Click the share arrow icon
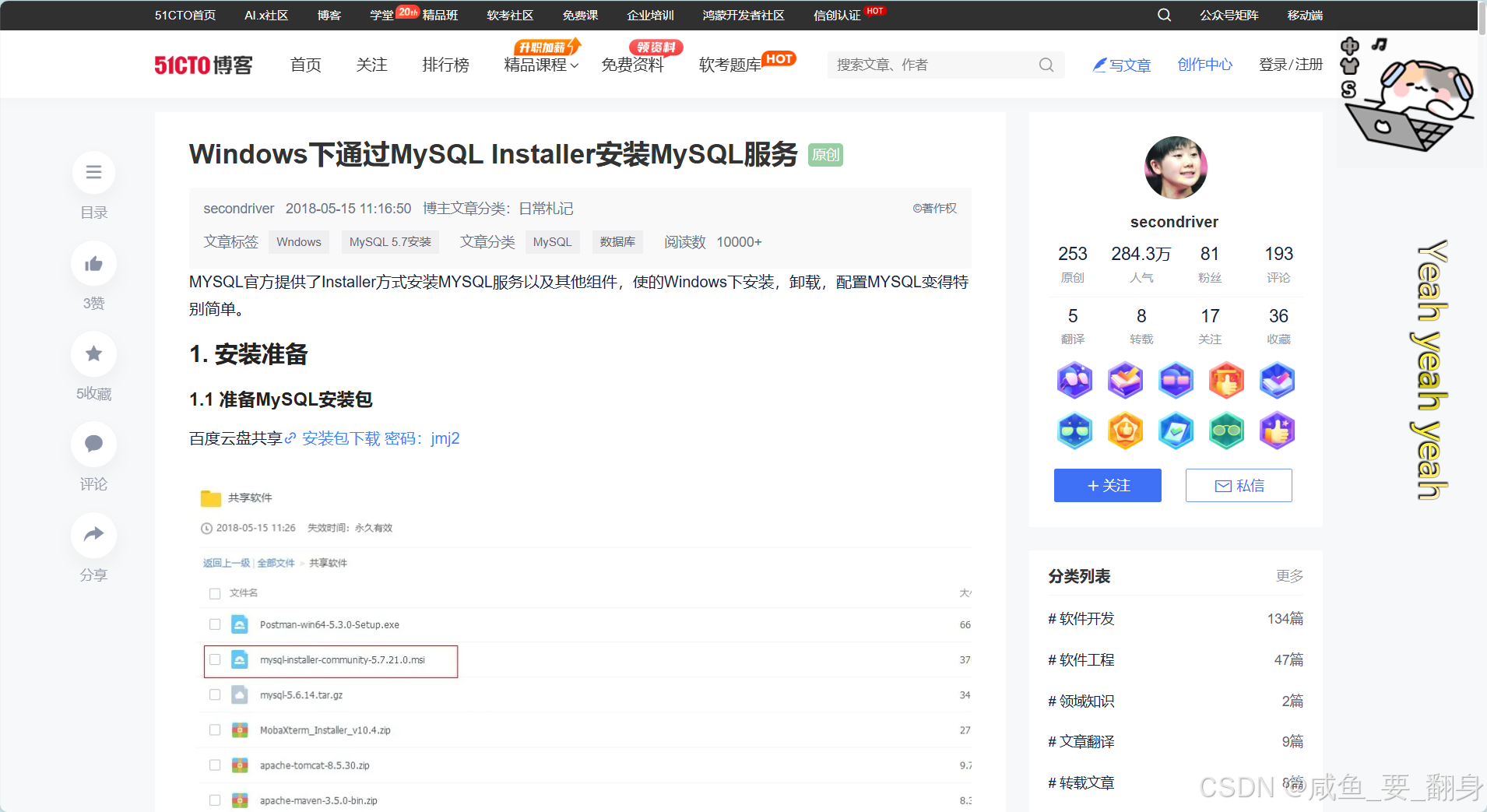This screenshot has width=1487, height=812. point(93,534)
